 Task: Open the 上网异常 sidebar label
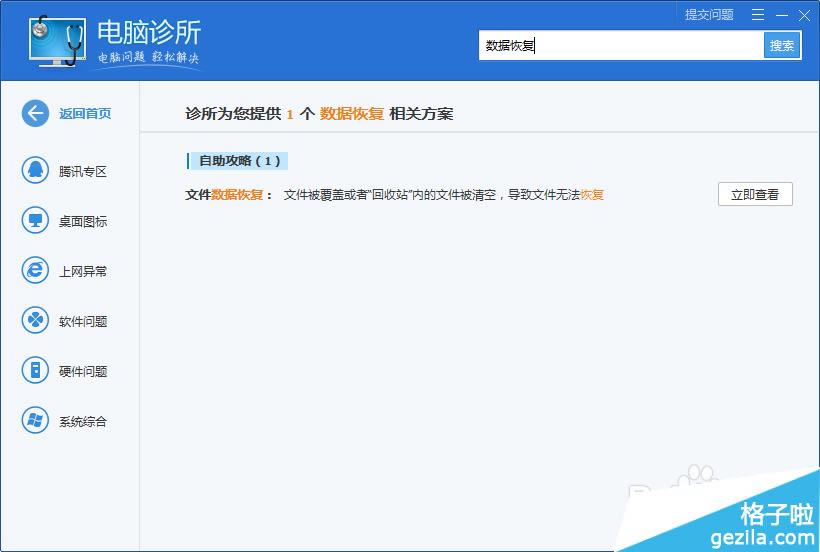(x=83, y=271)
